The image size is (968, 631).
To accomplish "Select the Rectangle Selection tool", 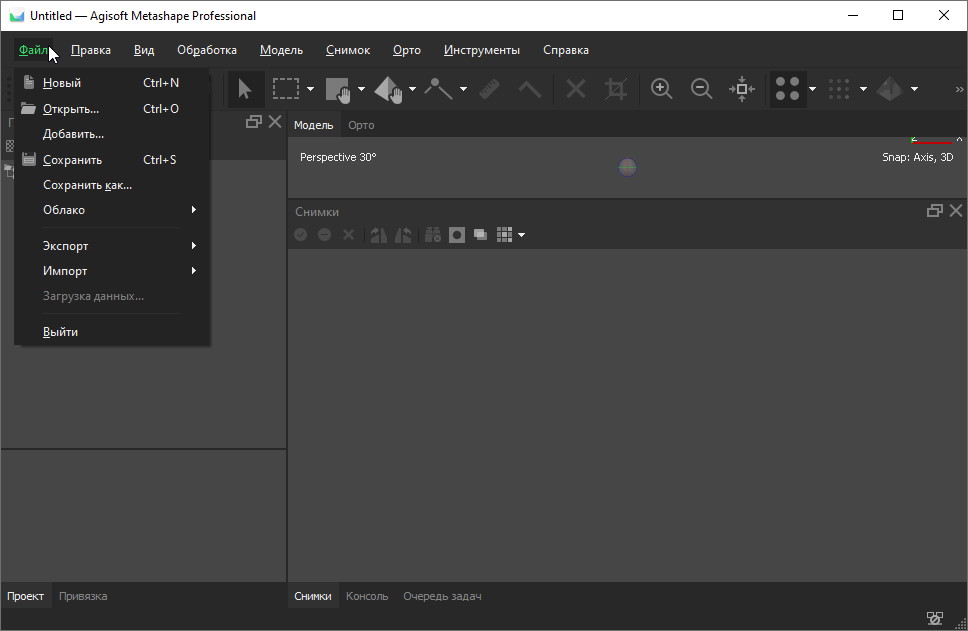I will click(x=286, y=89).
